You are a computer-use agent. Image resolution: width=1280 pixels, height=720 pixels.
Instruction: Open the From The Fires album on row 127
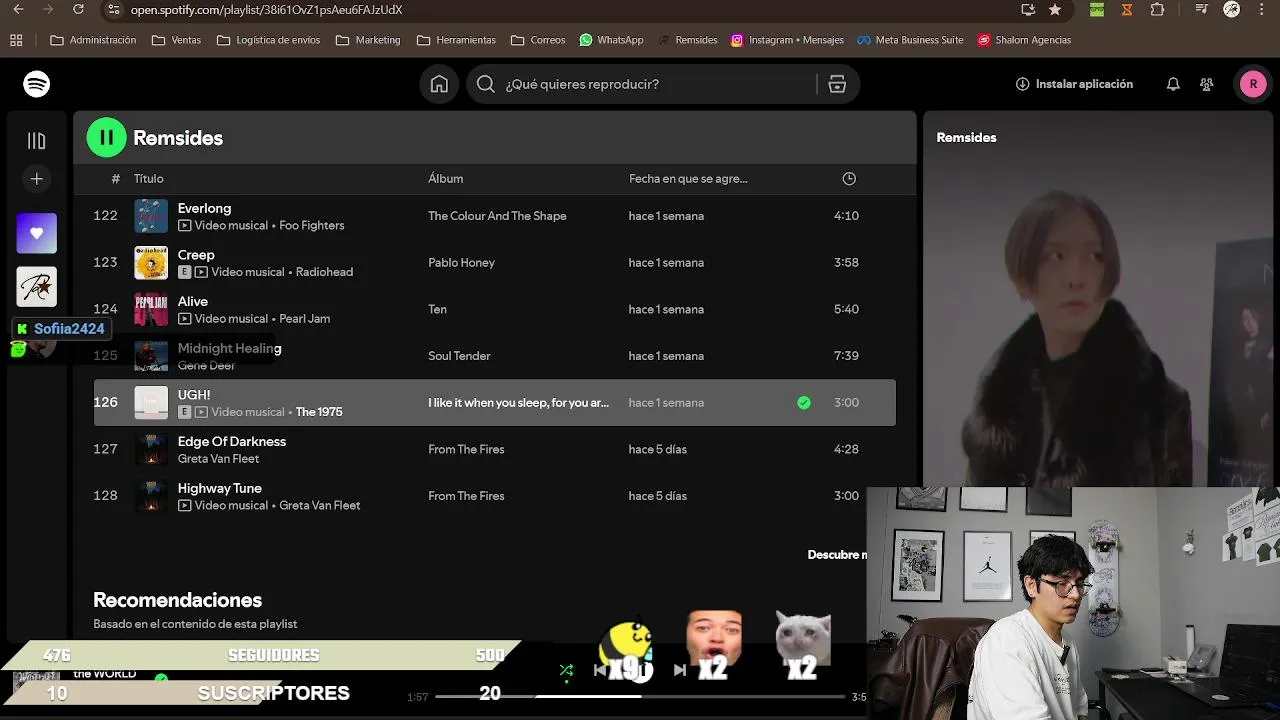pyautogui.click(x=466, y=450)
